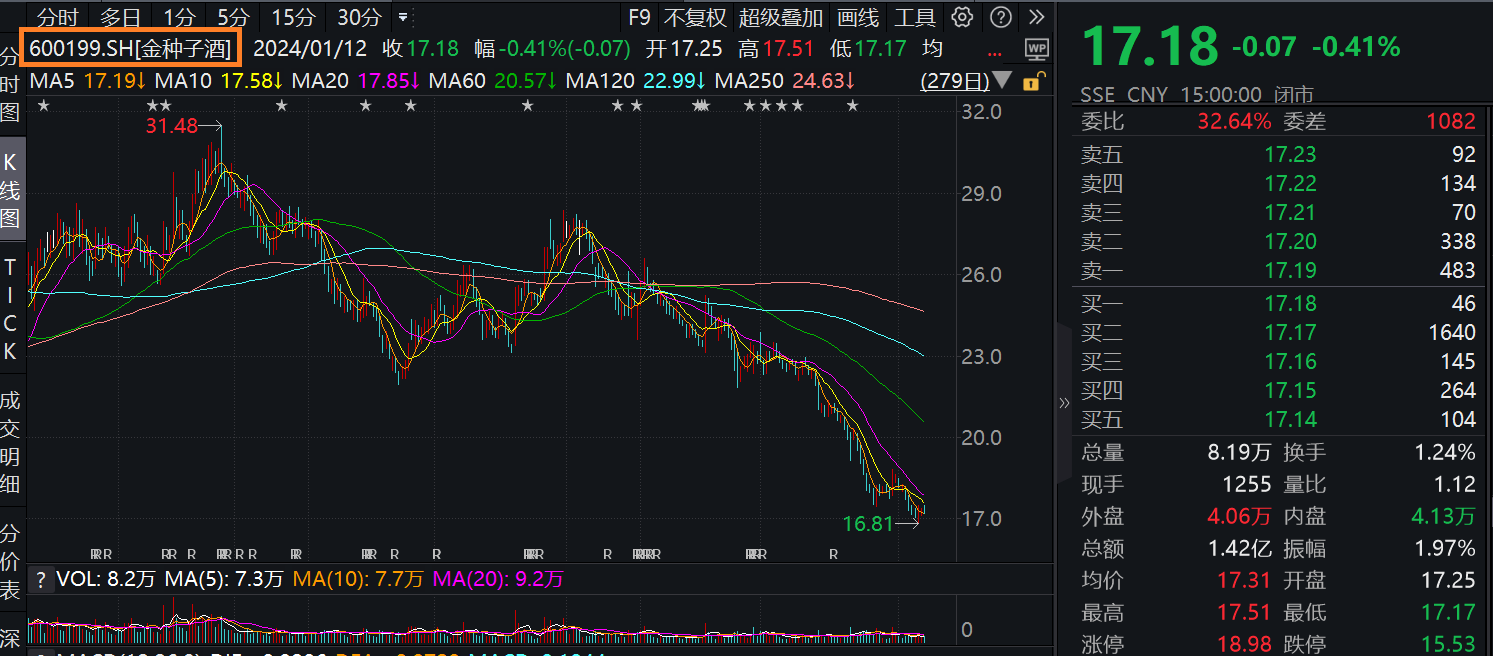Viewport: 1493px width, 656px height.
Task: Select the 画线 drawing tool
Action: tap(855, 17)
